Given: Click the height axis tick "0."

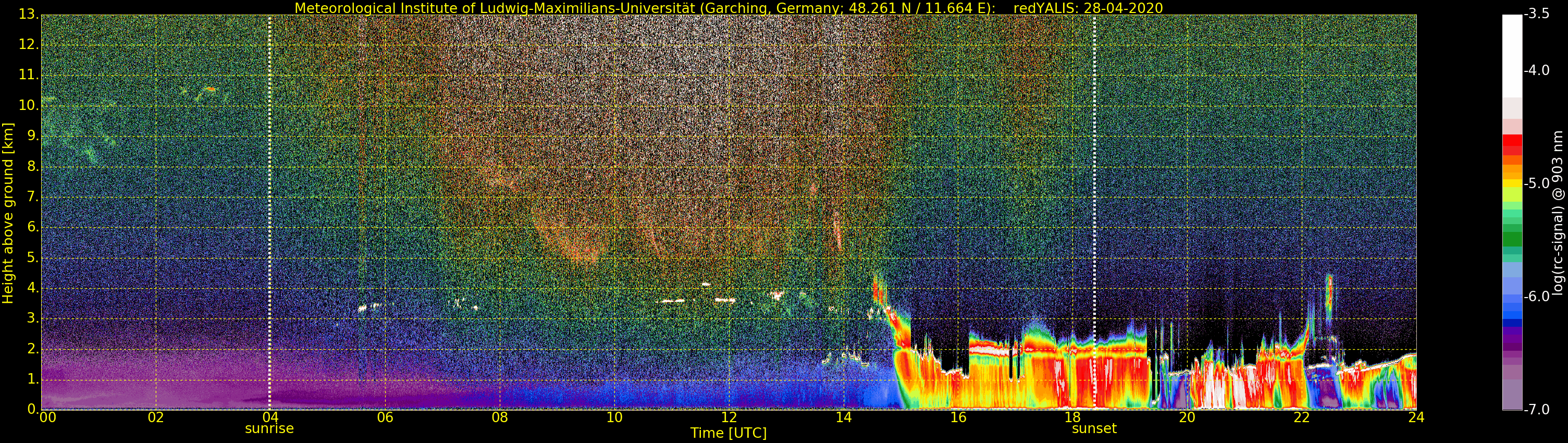Looking at the screenshot, I should (x=33, y=410).
